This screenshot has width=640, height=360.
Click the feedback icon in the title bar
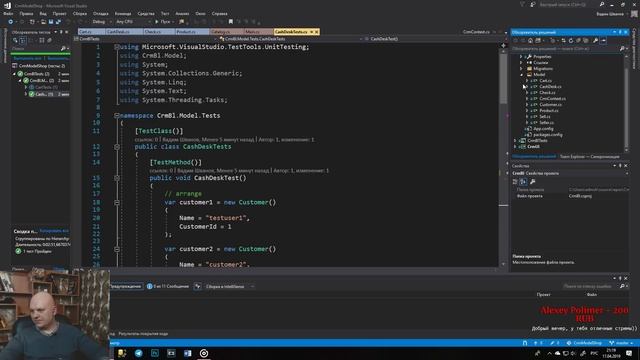[x=533, y=4]
